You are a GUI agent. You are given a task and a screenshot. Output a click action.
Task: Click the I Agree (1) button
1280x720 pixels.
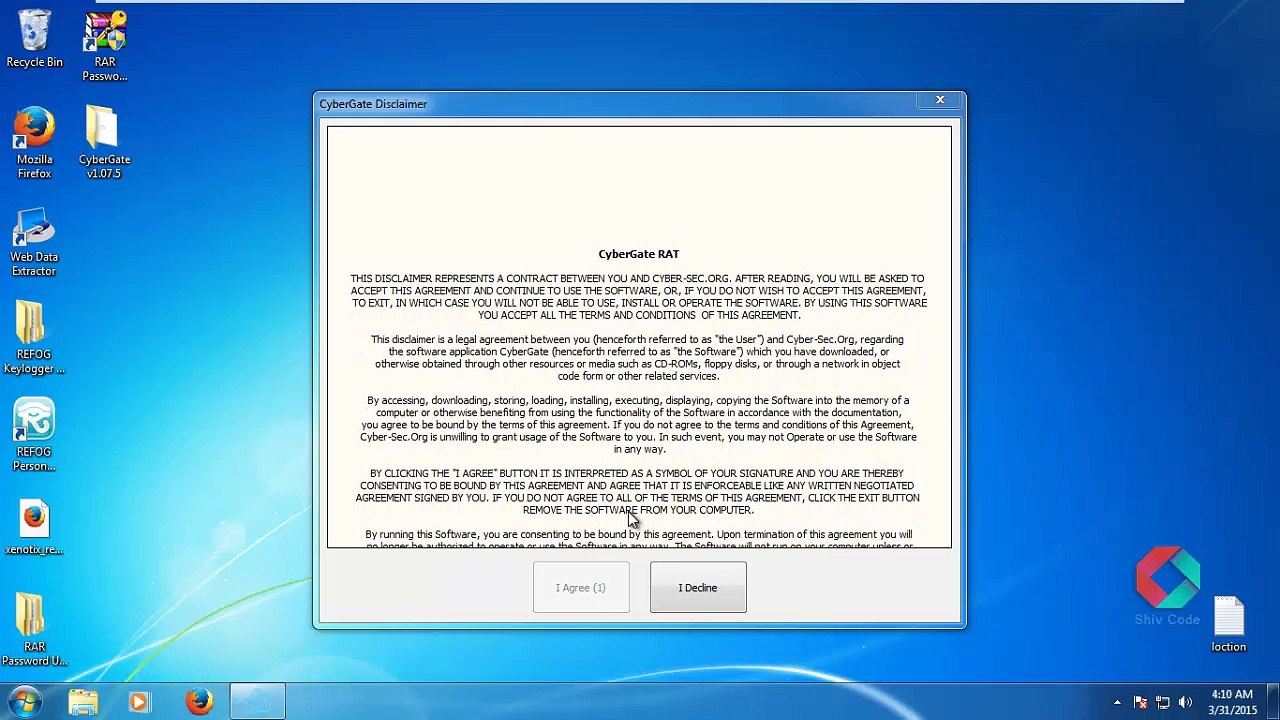tap(581, 587)
